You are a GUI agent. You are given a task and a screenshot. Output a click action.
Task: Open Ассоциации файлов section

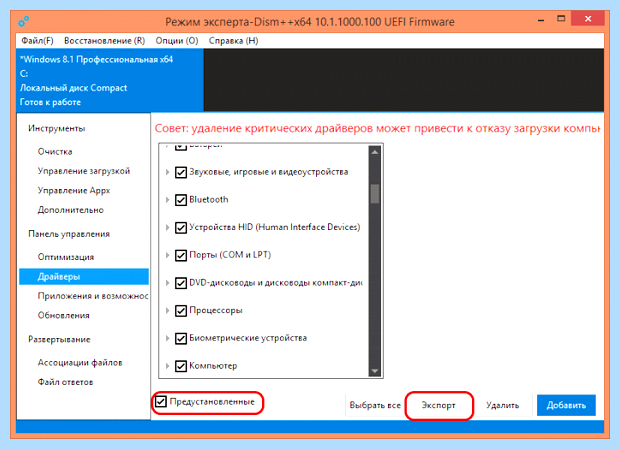coord(80,362)
